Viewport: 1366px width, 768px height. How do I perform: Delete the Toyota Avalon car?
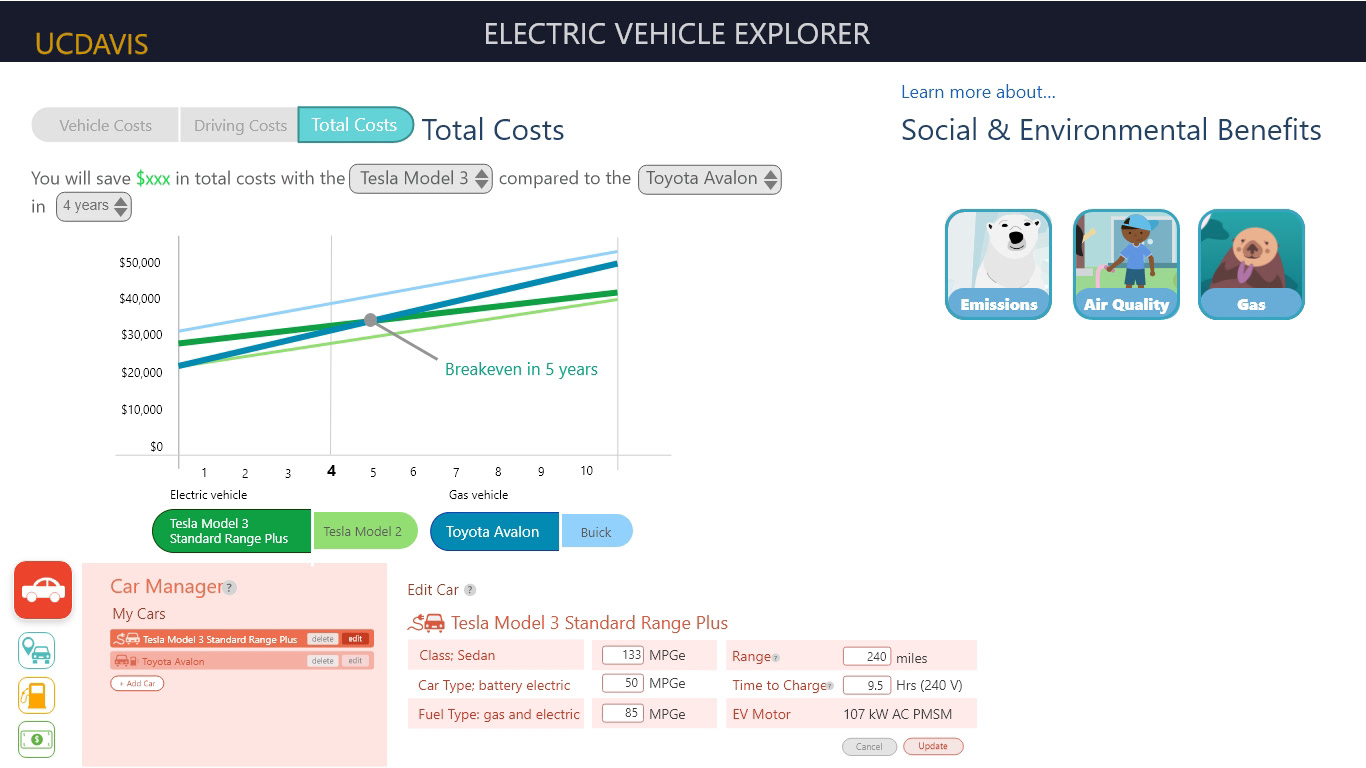(x=322, y=661)
